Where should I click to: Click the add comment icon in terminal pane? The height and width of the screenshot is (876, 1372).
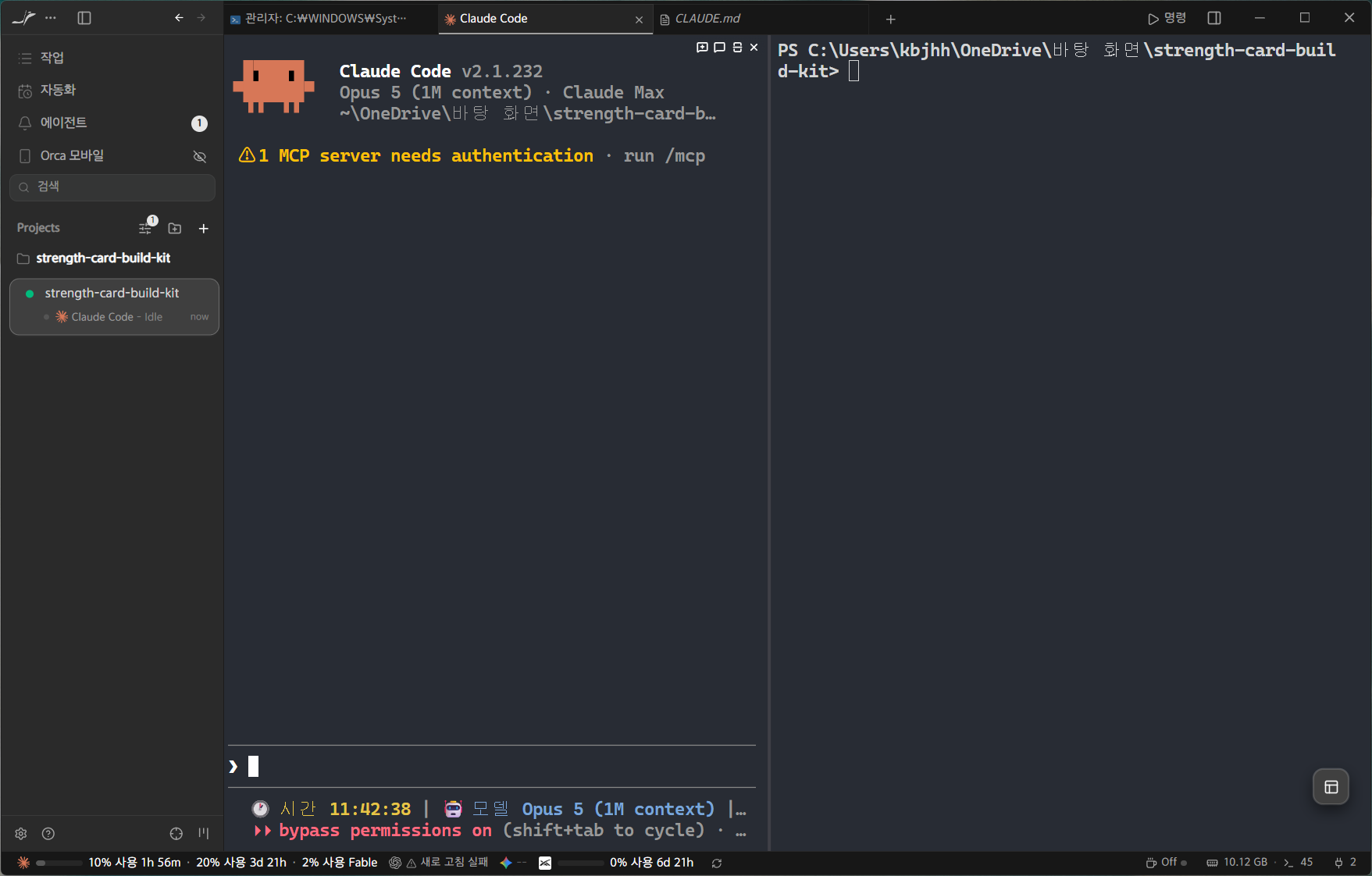[x=702, y=48]
